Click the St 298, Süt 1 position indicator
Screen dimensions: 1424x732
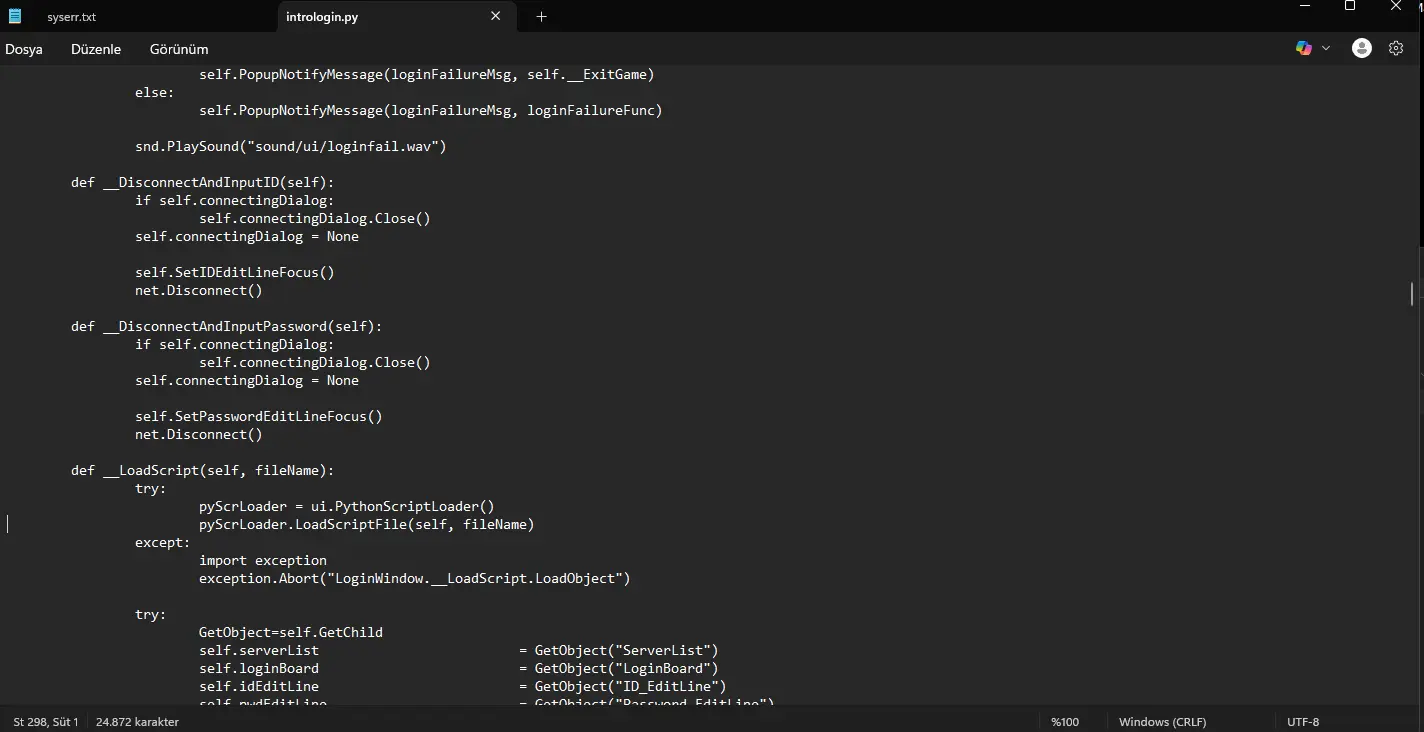pos(46,722)
